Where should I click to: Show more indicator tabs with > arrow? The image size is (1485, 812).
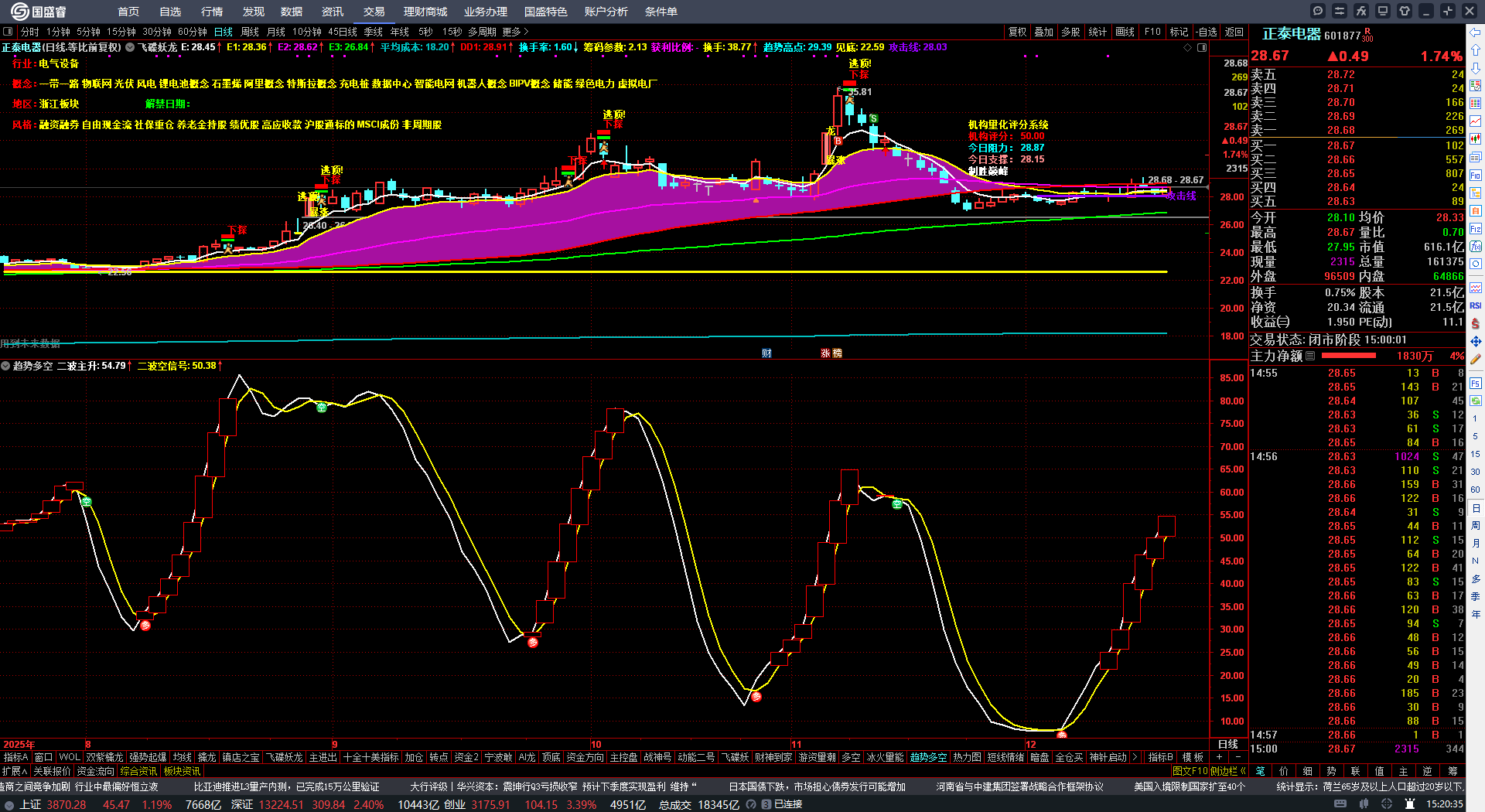tap(1135, 757)
